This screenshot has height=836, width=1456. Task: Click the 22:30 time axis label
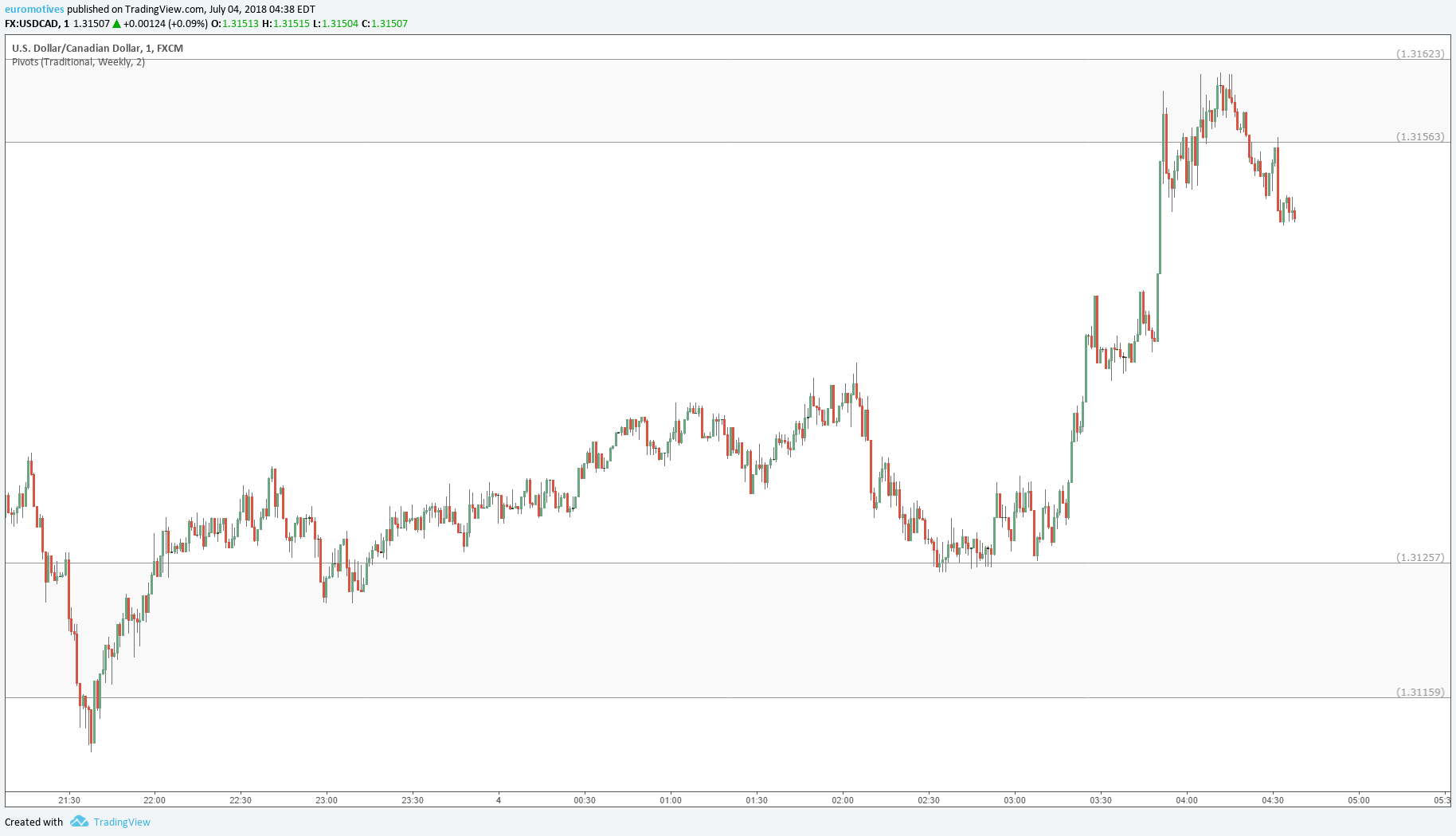pos(241,800)
